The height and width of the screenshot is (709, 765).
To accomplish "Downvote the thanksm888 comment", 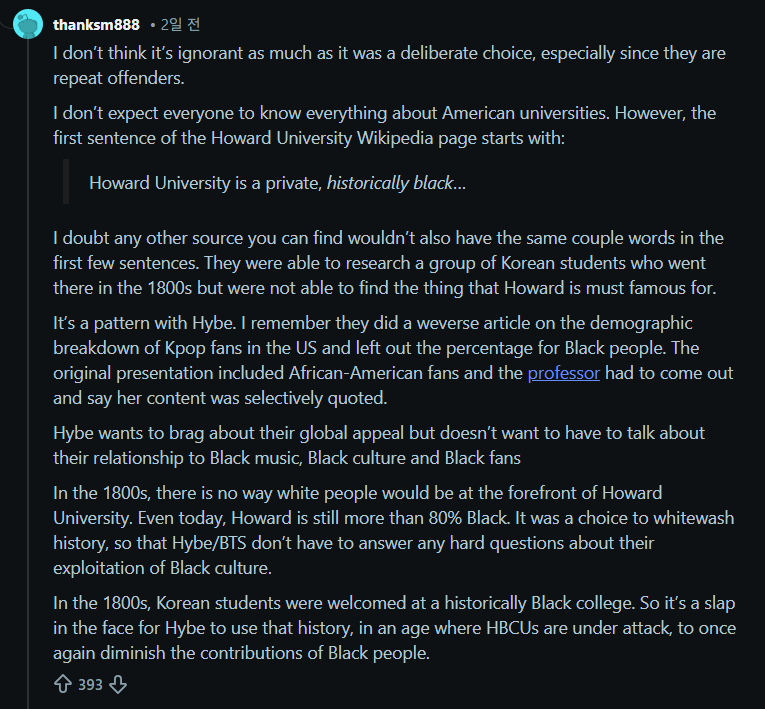I will [x=118, y=685].
